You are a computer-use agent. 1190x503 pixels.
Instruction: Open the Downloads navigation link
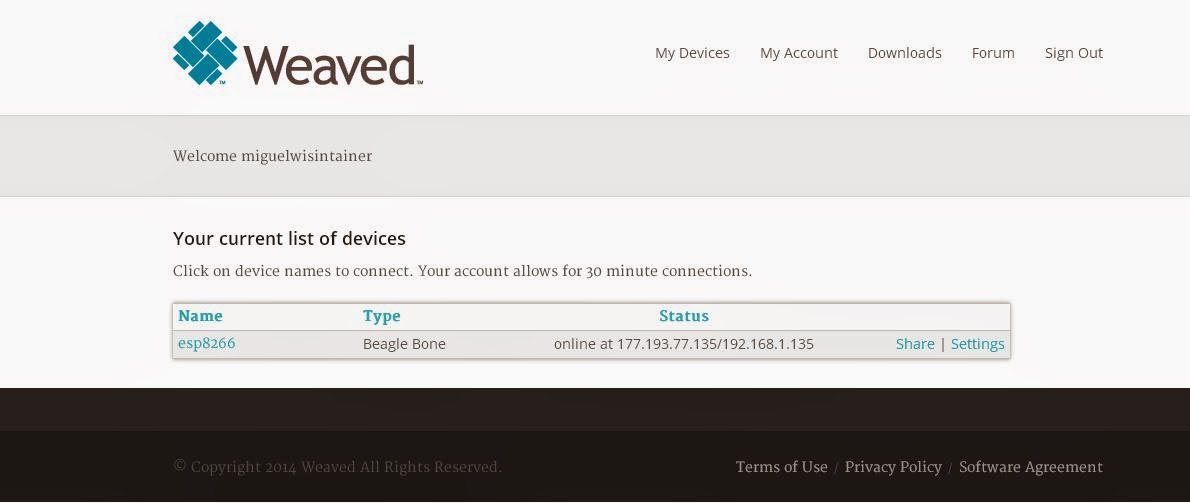pos(905,53)
